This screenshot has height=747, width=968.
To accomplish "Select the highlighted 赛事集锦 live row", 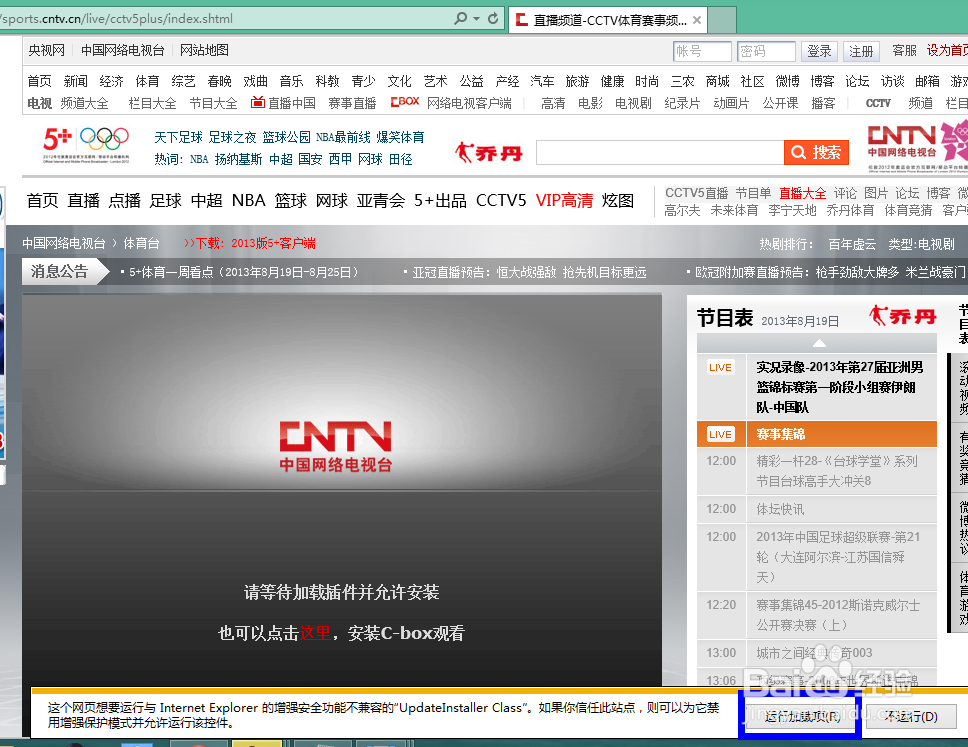I will (x=817, y=434).
